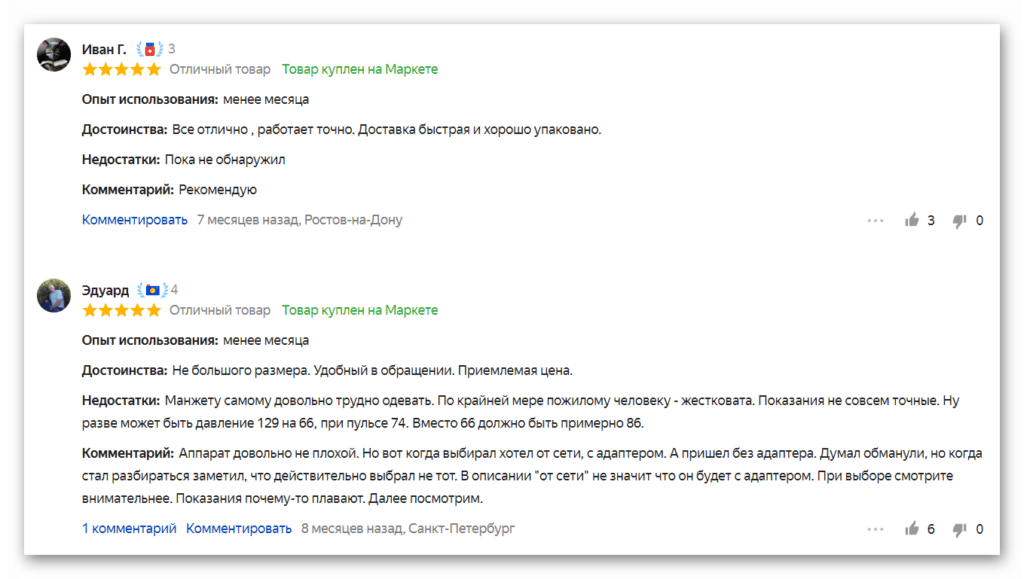The width and height of the screenshot is (1024, 579).
Task: Open three-dot options menu on Eduard's review
Action: [x=875, y=529]
